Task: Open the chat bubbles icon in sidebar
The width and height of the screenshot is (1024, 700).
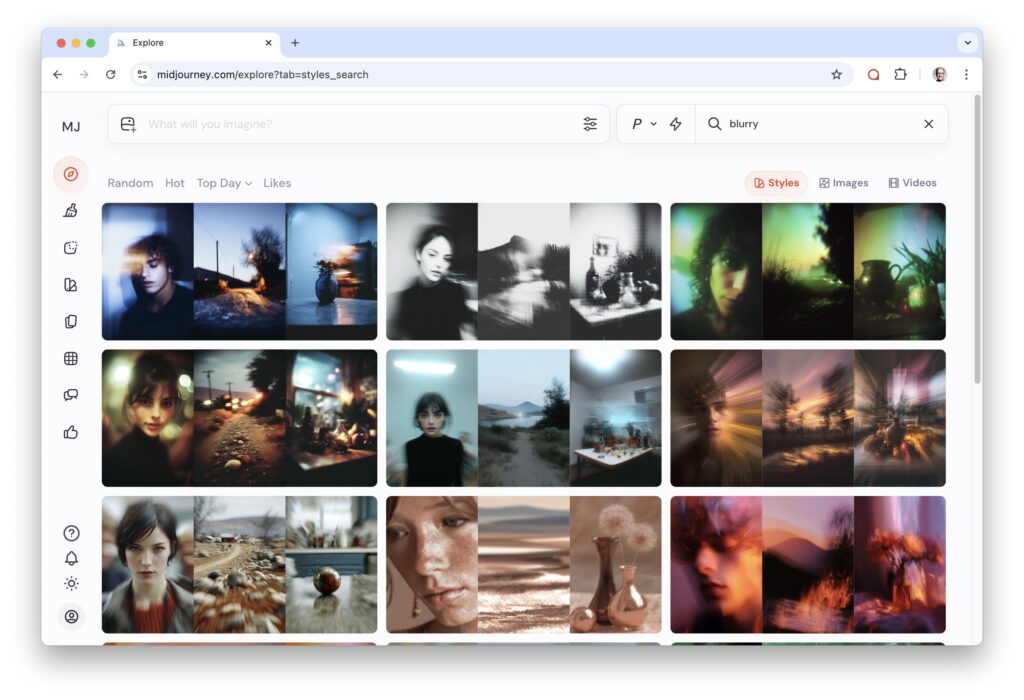Action: tap(70, 395)
